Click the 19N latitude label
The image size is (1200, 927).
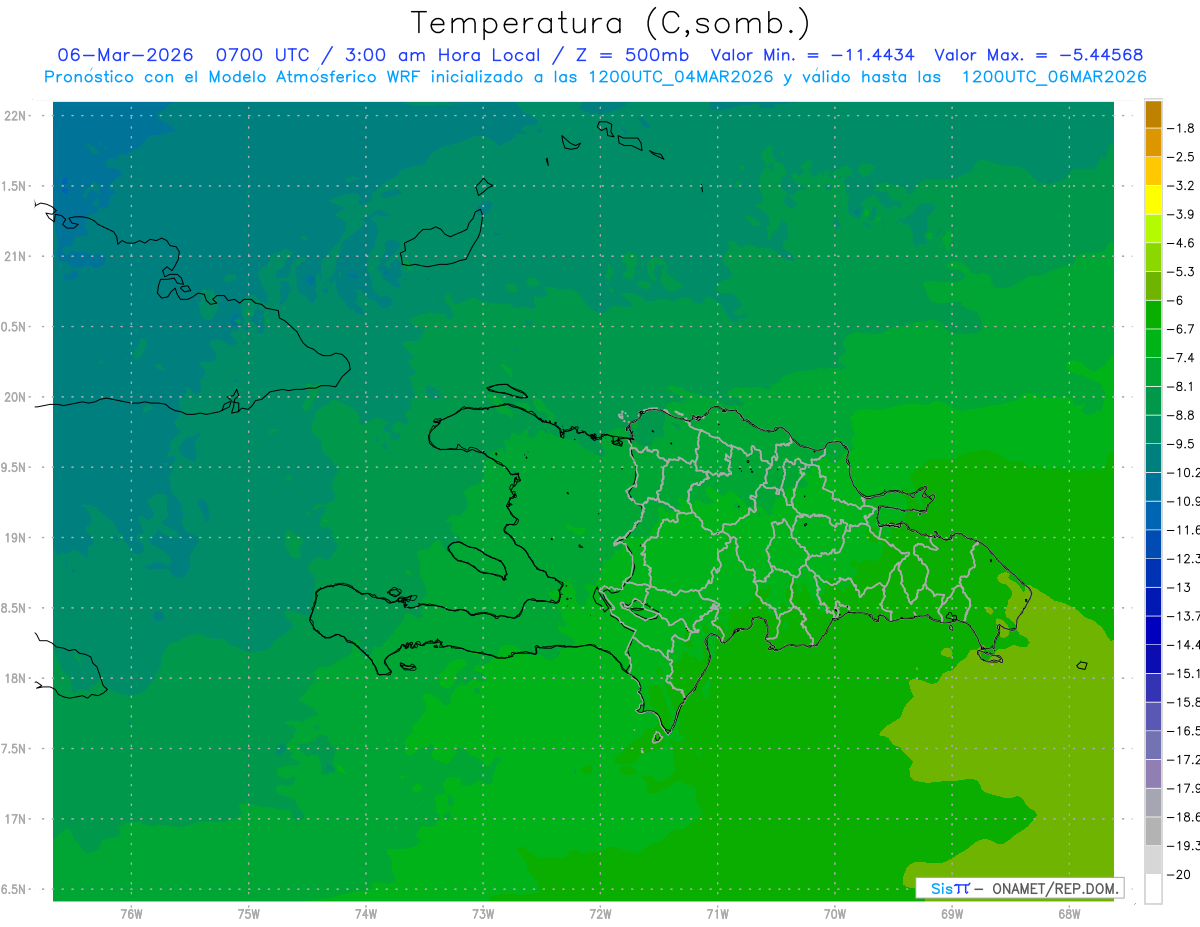pyautogui.click(x=17, y=538)
